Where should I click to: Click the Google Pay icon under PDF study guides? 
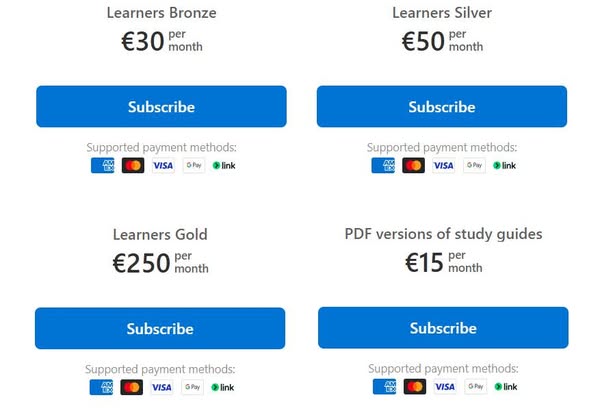pos(475,386)
